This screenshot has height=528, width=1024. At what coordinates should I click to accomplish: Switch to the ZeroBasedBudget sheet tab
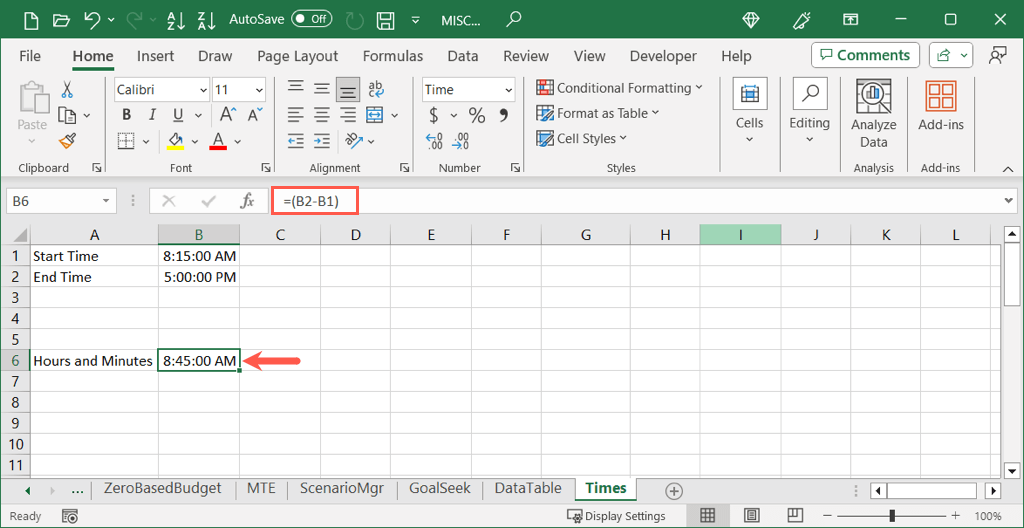[x=163, y=488]
